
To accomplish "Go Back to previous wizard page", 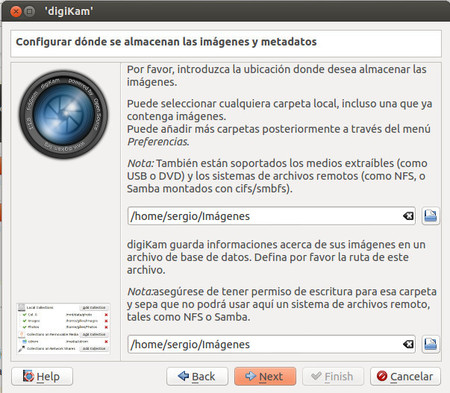I will 197,376.
